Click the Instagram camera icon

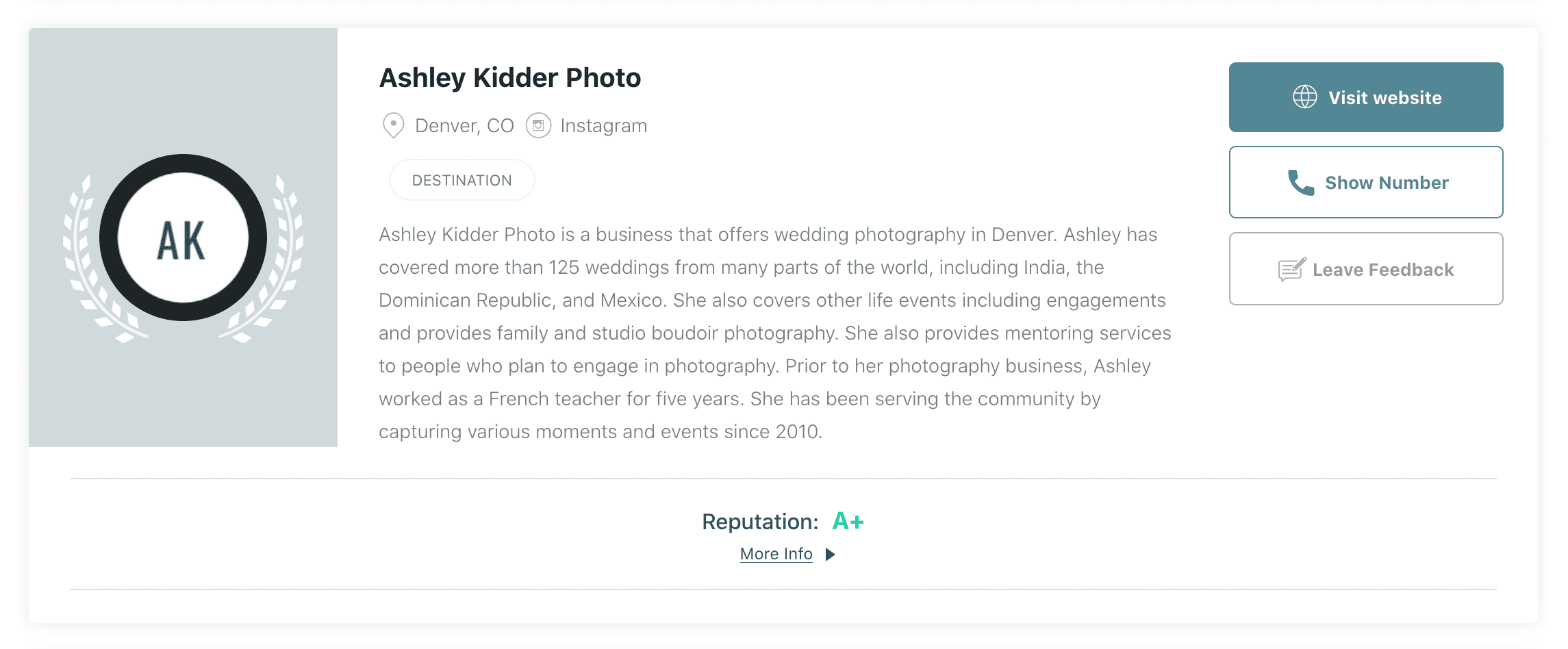coord(538,126)
